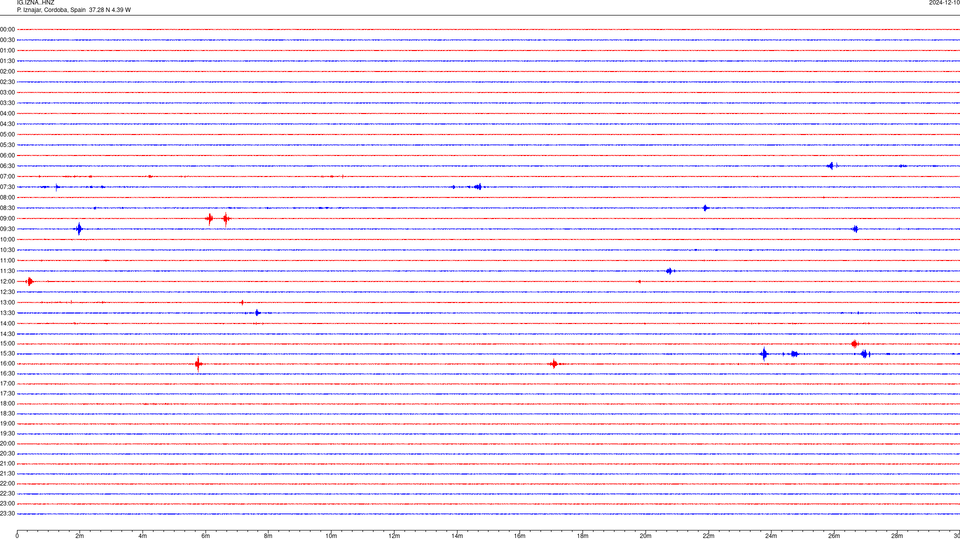This screenshot has width=960, height=540.
Task: Click the 12m tick label on time axis
Action: 394,536
